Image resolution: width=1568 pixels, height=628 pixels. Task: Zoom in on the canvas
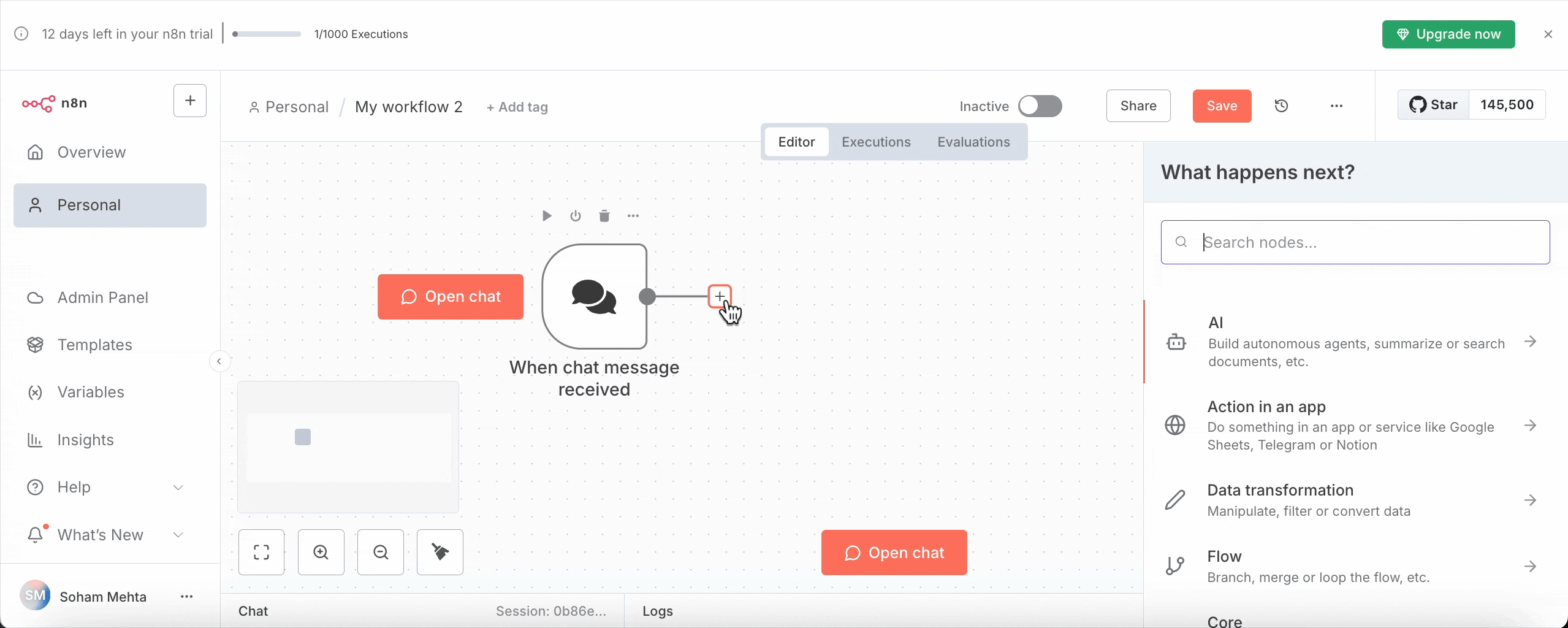tap(321, 552)
